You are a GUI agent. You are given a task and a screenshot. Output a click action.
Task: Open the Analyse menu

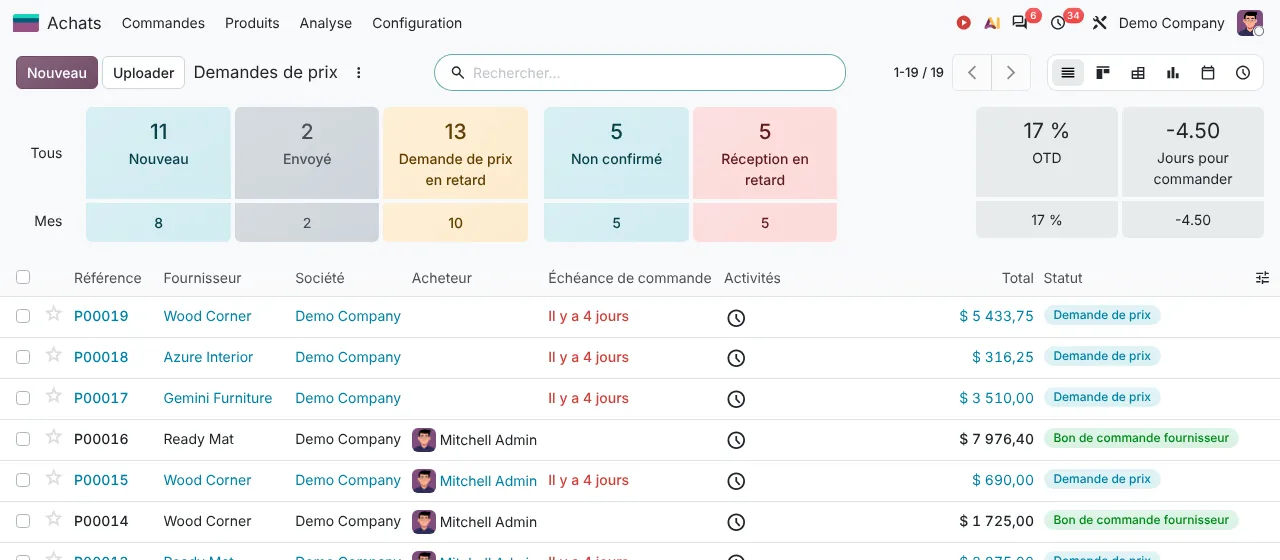[x=326, y=23]
